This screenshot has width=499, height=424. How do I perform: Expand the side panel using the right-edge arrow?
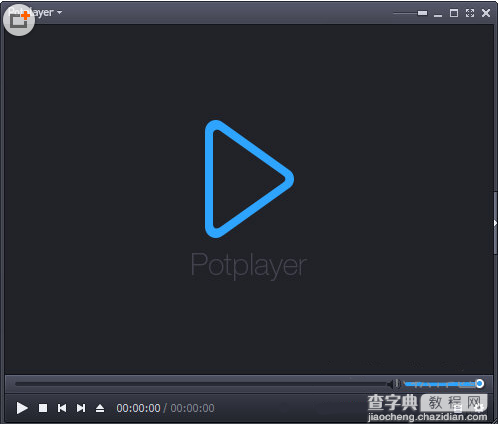click(x=495, y=223)
